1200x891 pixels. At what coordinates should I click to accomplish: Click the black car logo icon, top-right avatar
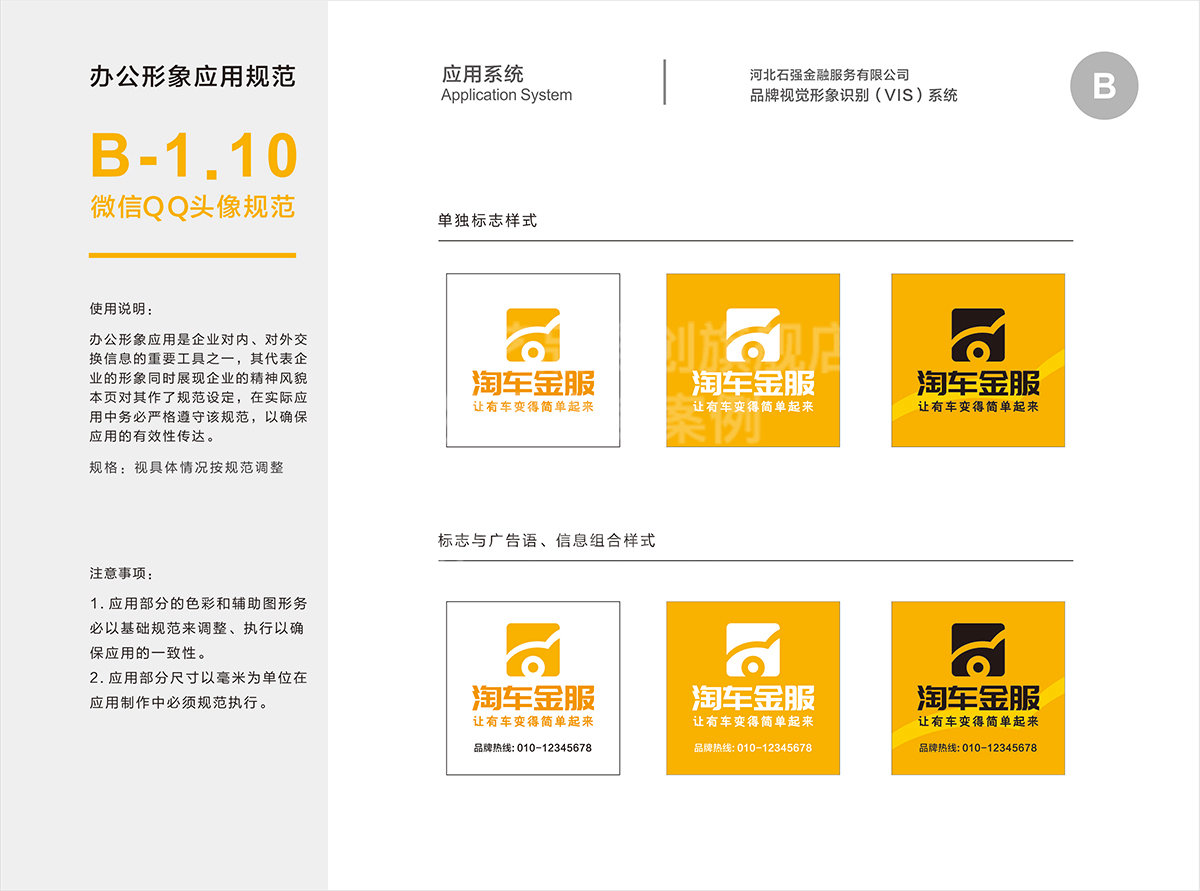978,336
